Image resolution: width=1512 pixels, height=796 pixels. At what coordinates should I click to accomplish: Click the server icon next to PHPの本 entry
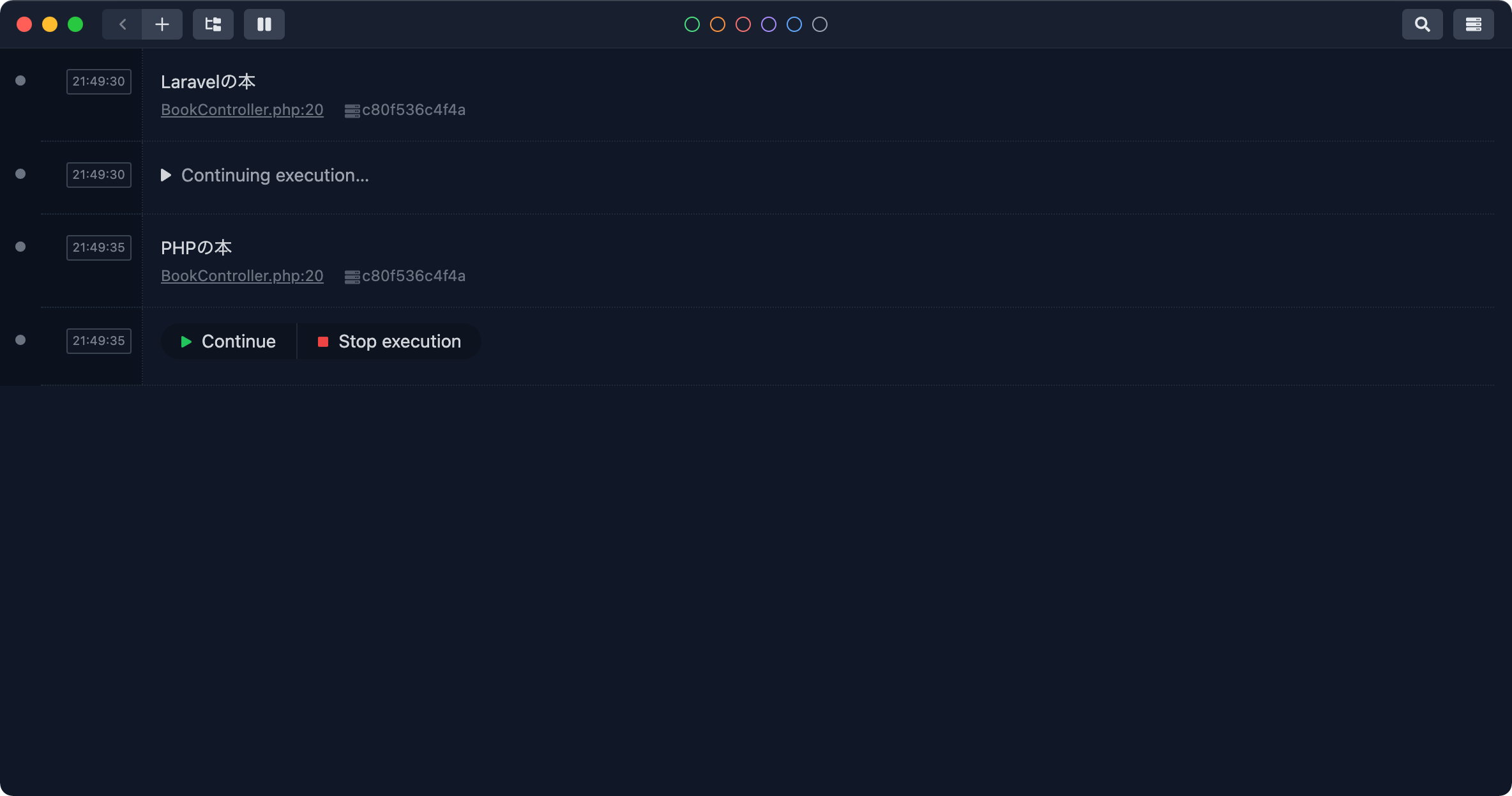click(x=352, y=276)
